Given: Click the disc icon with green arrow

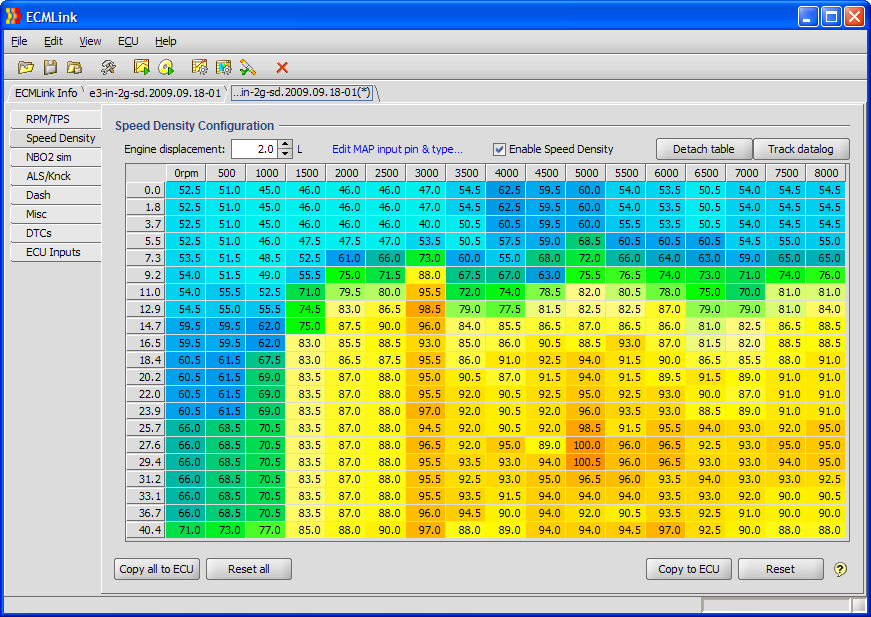Looking at the screenshot, I should tap(166, 67).
